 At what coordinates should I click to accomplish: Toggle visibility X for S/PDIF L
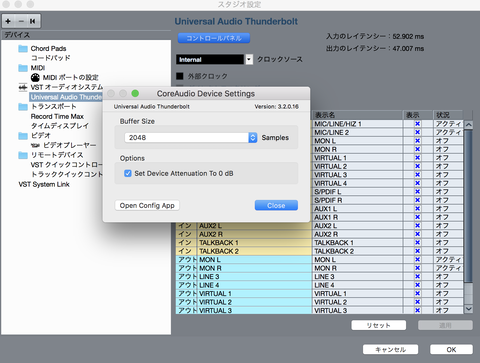click(417, 192)
